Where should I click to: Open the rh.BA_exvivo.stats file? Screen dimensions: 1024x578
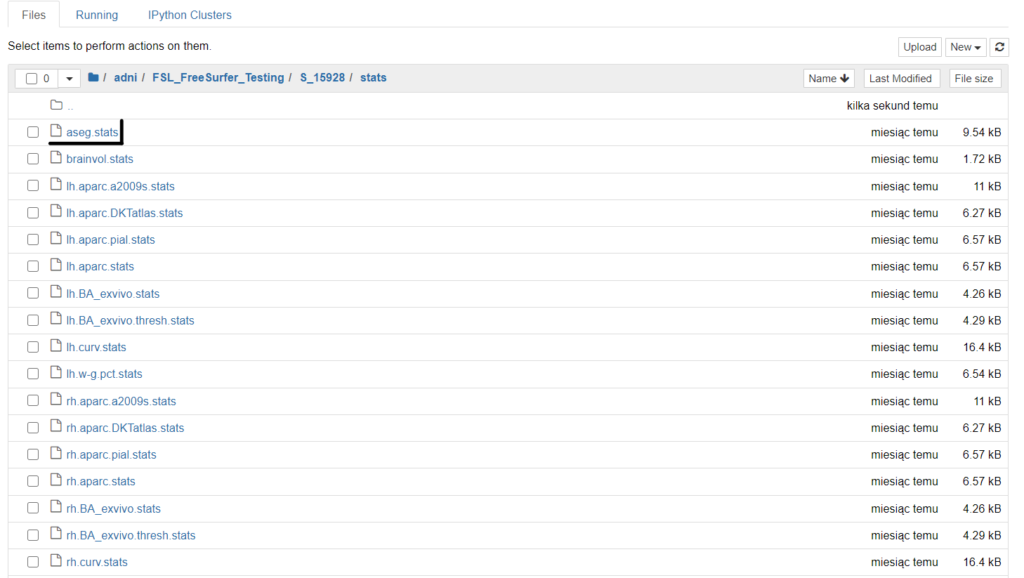[113, 509]
